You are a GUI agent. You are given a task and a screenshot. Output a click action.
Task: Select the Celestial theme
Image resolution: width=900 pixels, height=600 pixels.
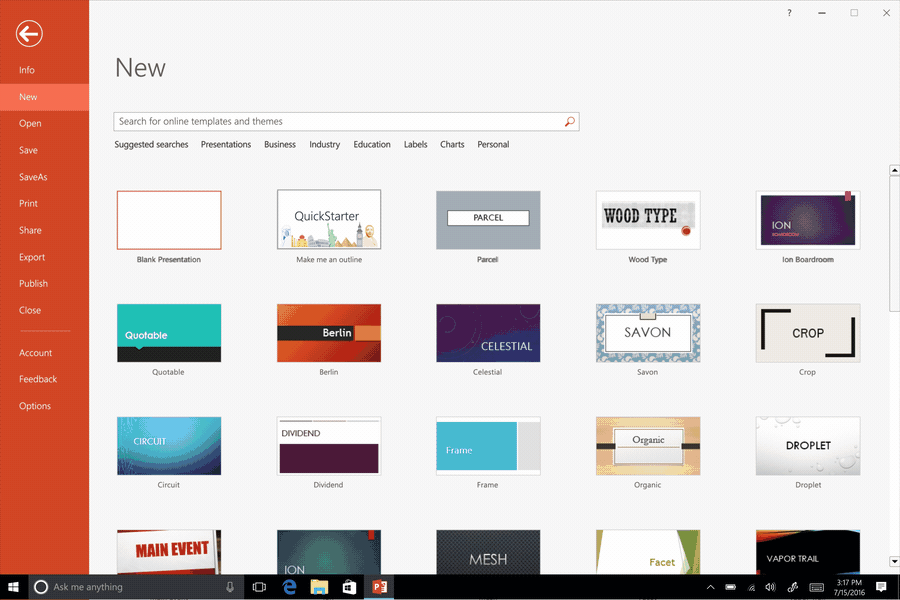(488, 333)
